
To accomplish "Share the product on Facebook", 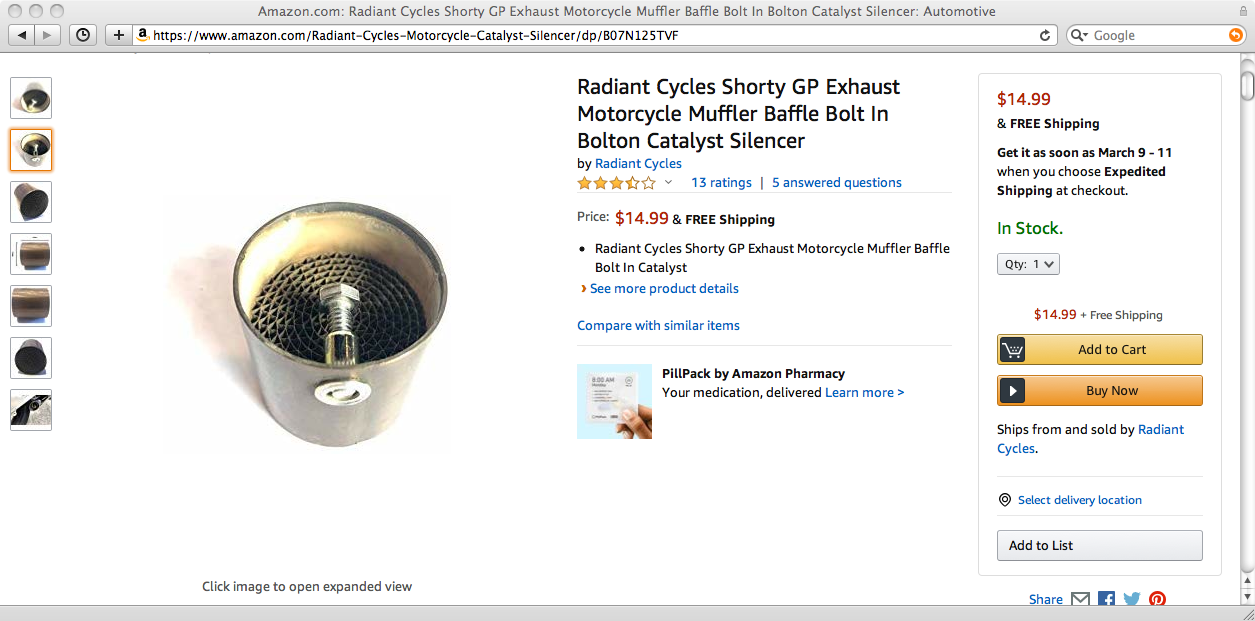I will coord(1106,599).
